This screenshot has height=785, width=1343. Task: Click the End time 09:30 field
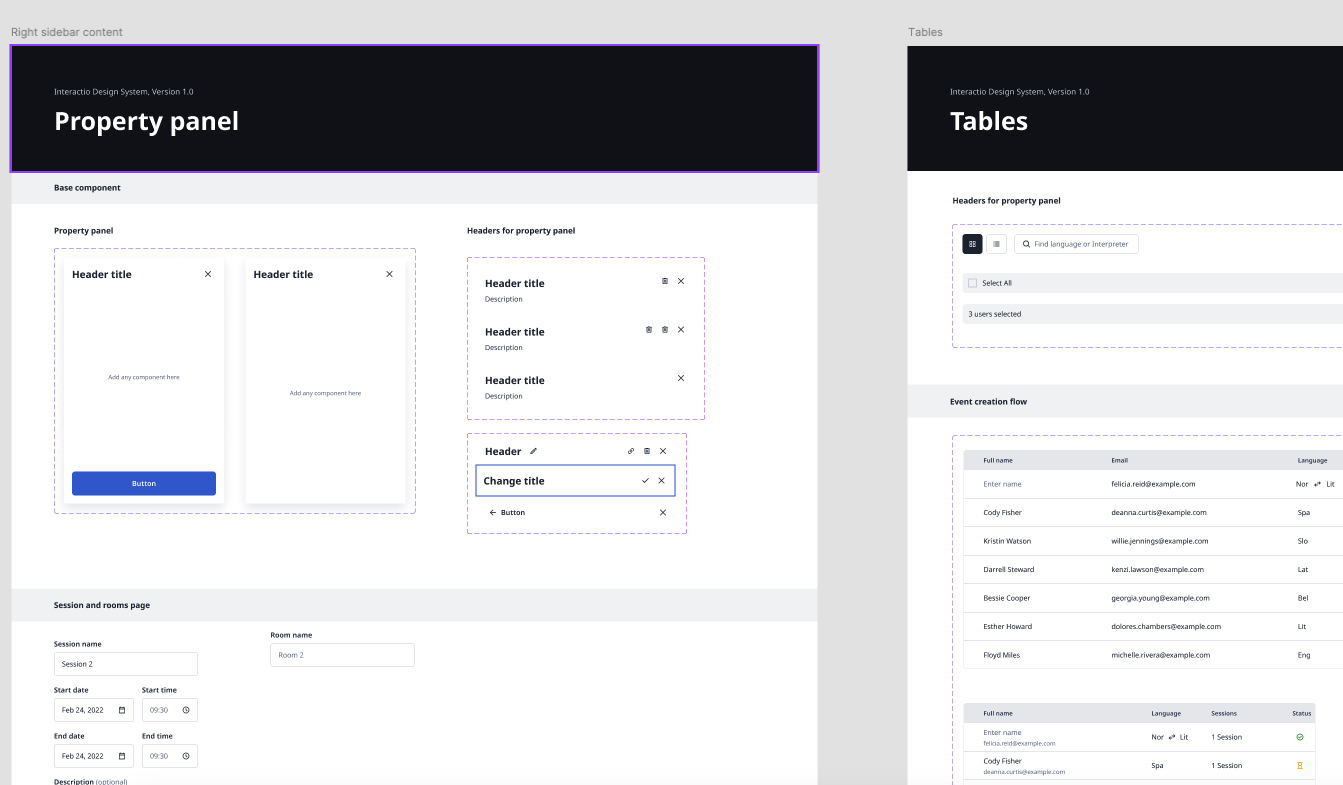170,756
